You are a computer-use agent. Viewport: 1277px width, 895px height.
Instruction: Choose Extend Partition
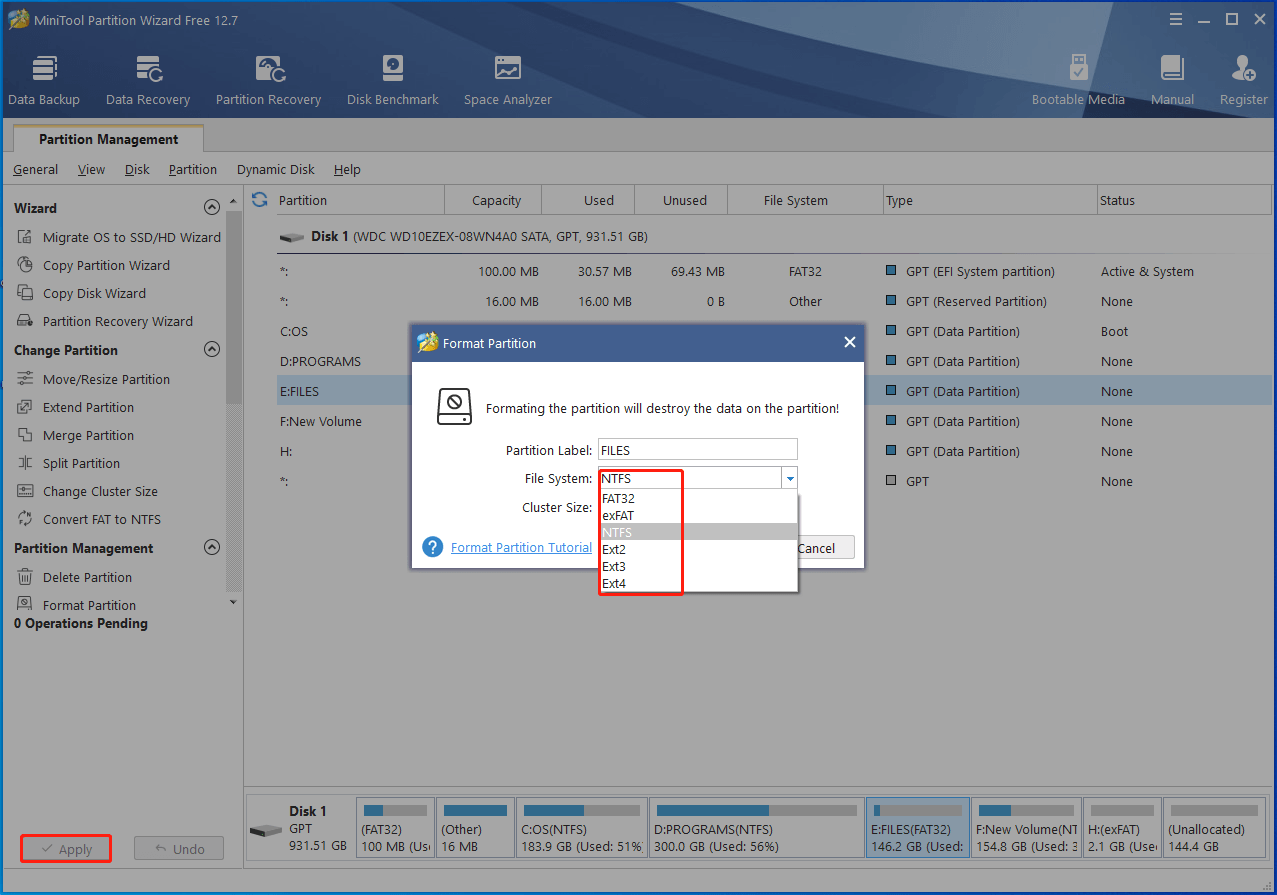point(75,407)
